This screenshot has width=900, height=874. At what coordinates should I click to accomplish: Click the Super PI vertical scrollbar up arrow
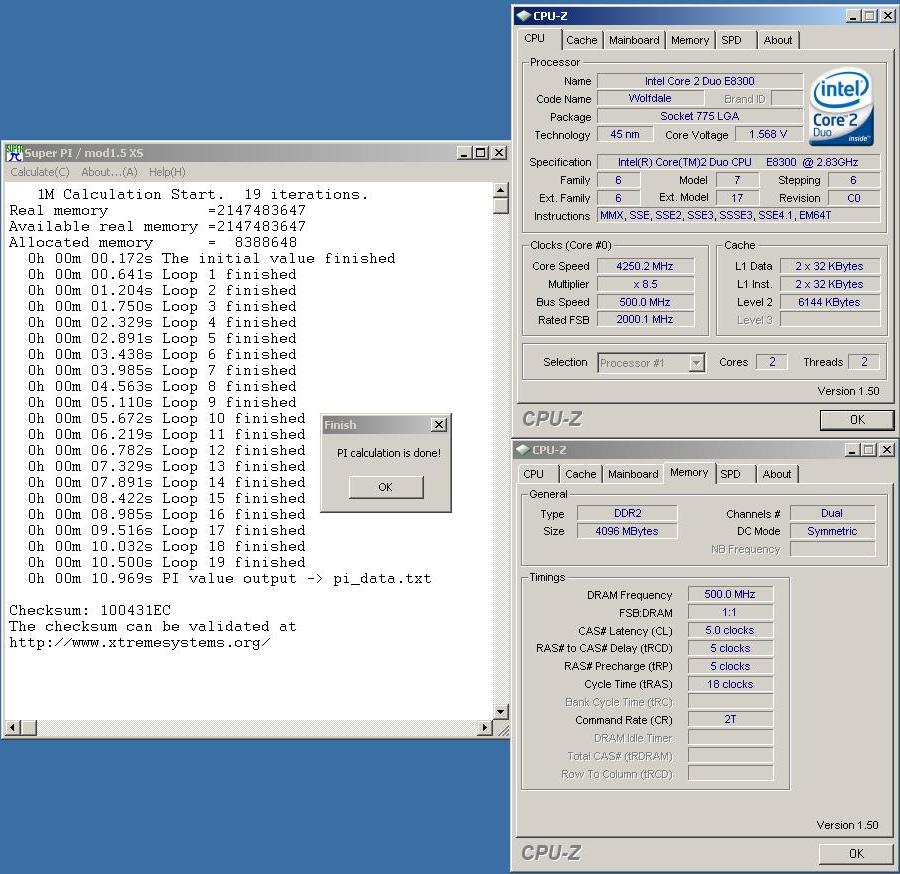(x=501, y=191)
